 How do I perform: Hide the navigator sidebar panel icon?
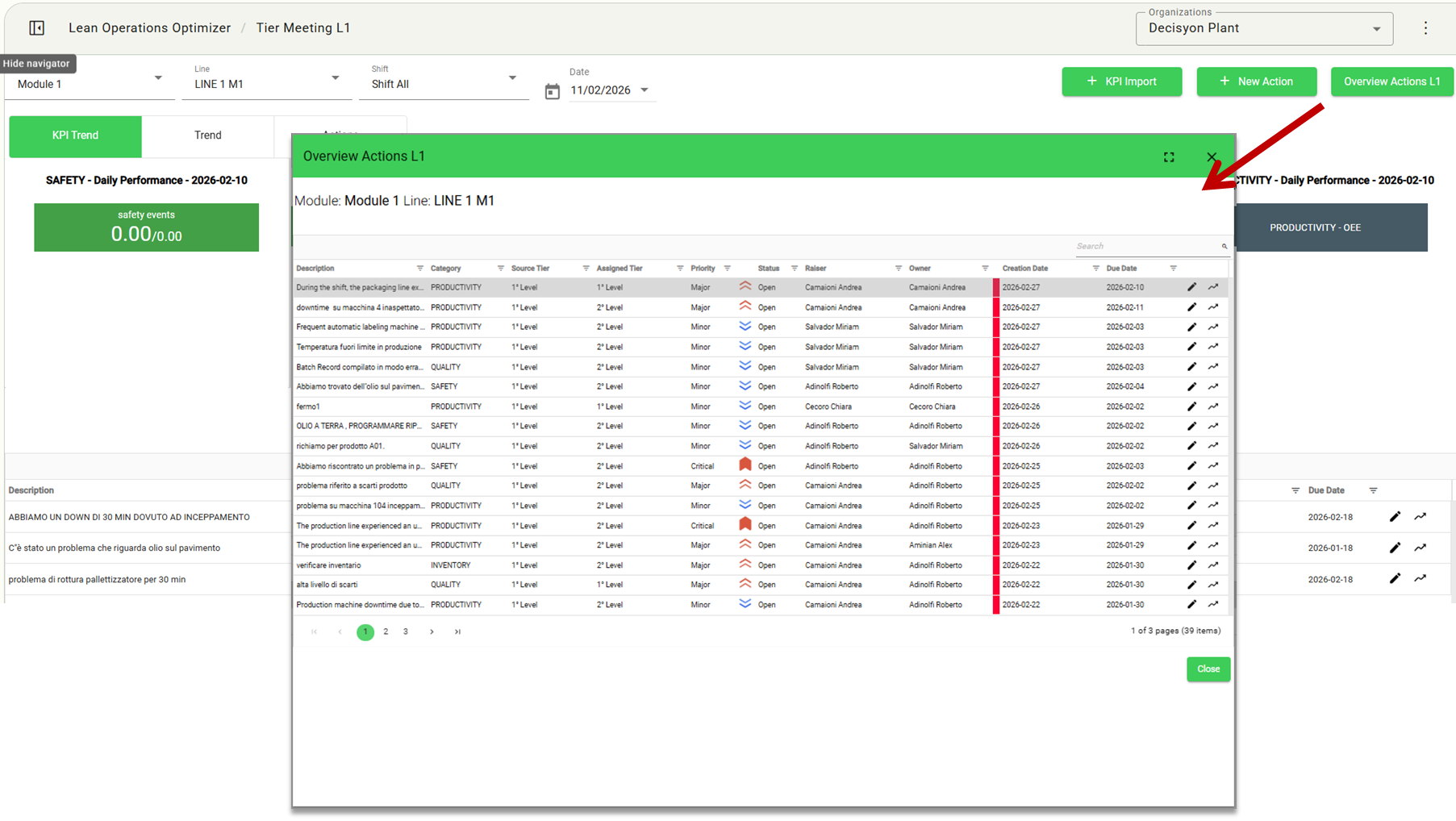click(x=37, y=28)
